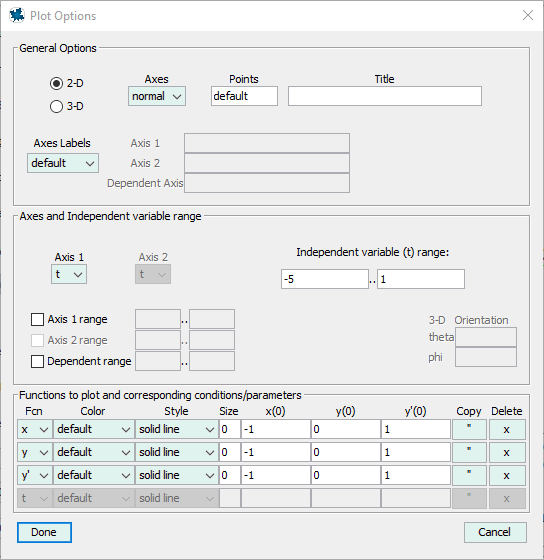Viewport: 544px width, 560px height.
Task: Click the copy button for the y' function row
Action: 469,475
